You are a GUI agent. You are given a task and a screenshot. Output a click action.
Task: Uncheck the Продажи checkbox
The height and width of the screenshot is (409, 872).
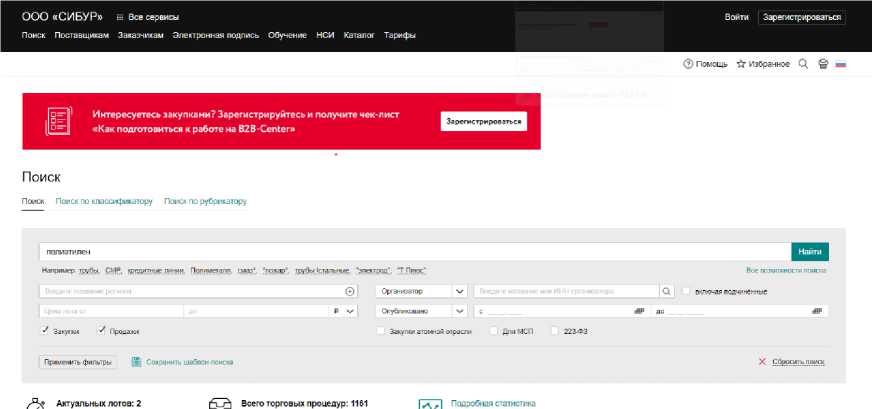pos(101,330)
